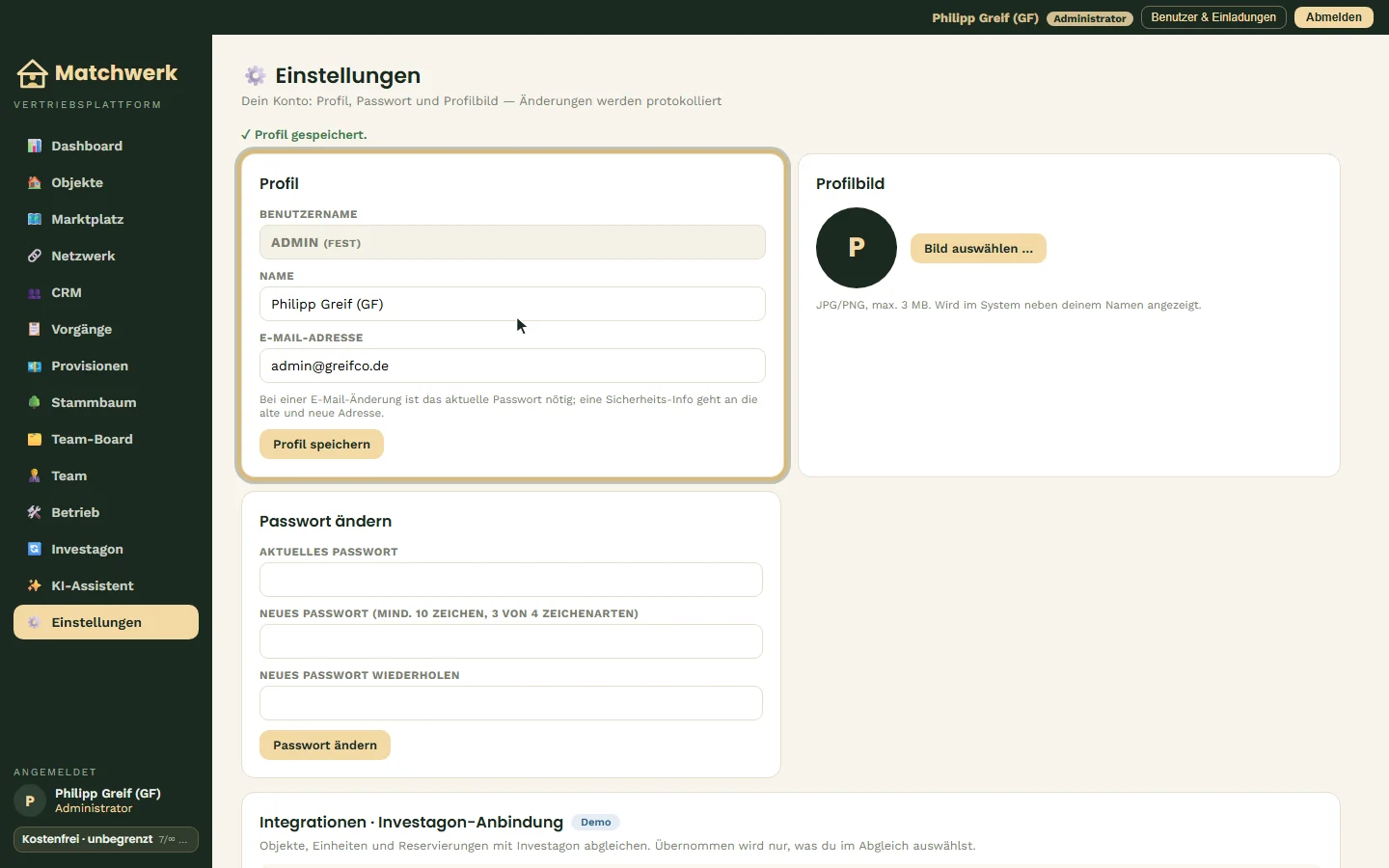Screen dimensions: 1389x868
Task: Click the gear icon beside Einstellungen heading
Action: coord(255,75)
